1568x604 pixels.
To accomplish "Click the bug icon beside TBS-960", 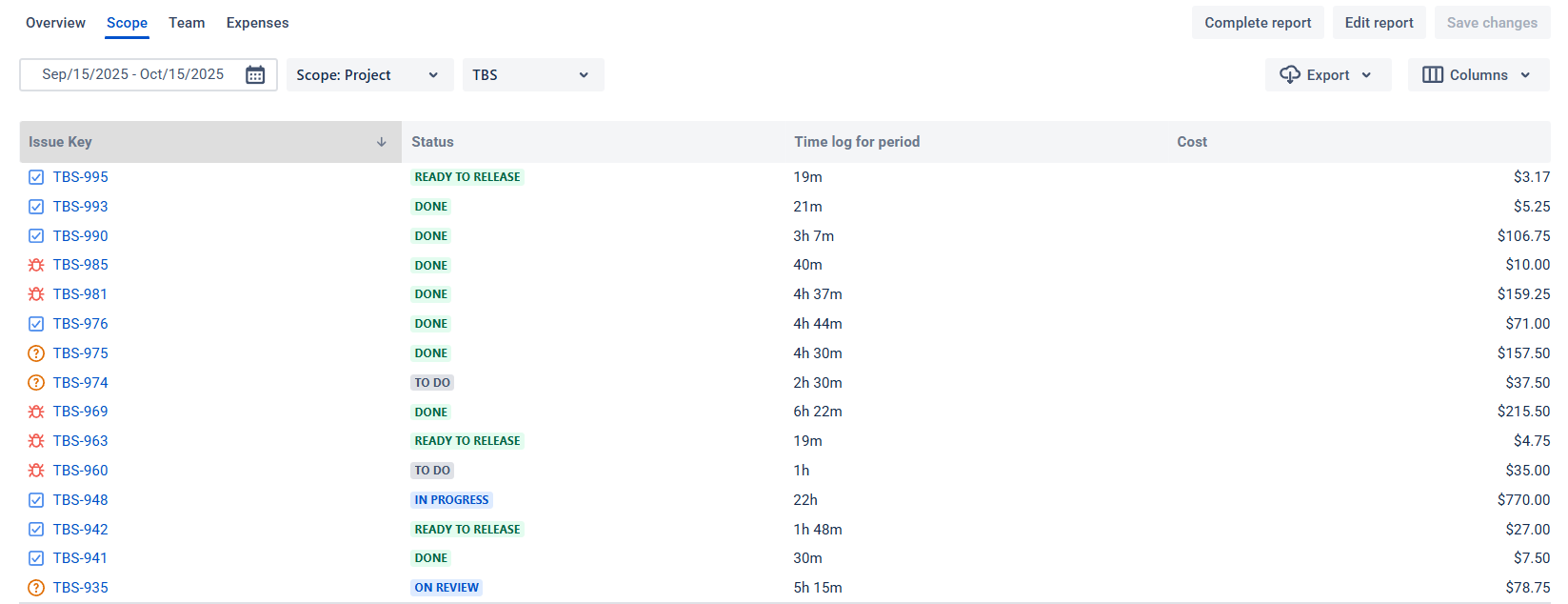I will point(36,471).
